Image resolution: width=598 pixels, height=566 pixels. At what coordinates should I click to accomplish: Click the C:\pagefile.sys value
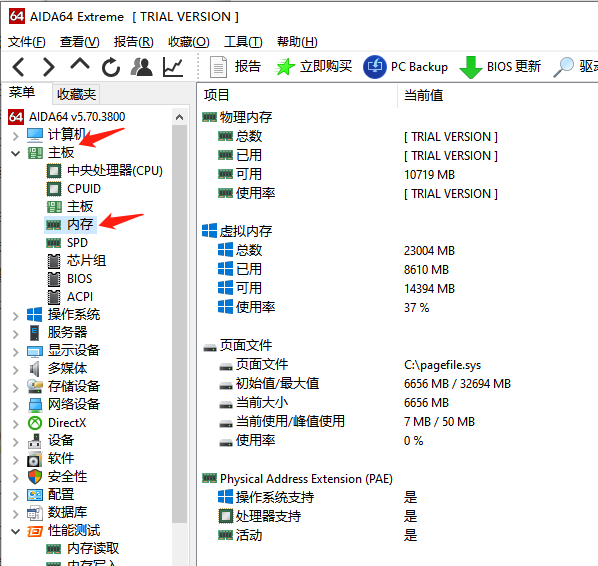click(x=442, y=365)
